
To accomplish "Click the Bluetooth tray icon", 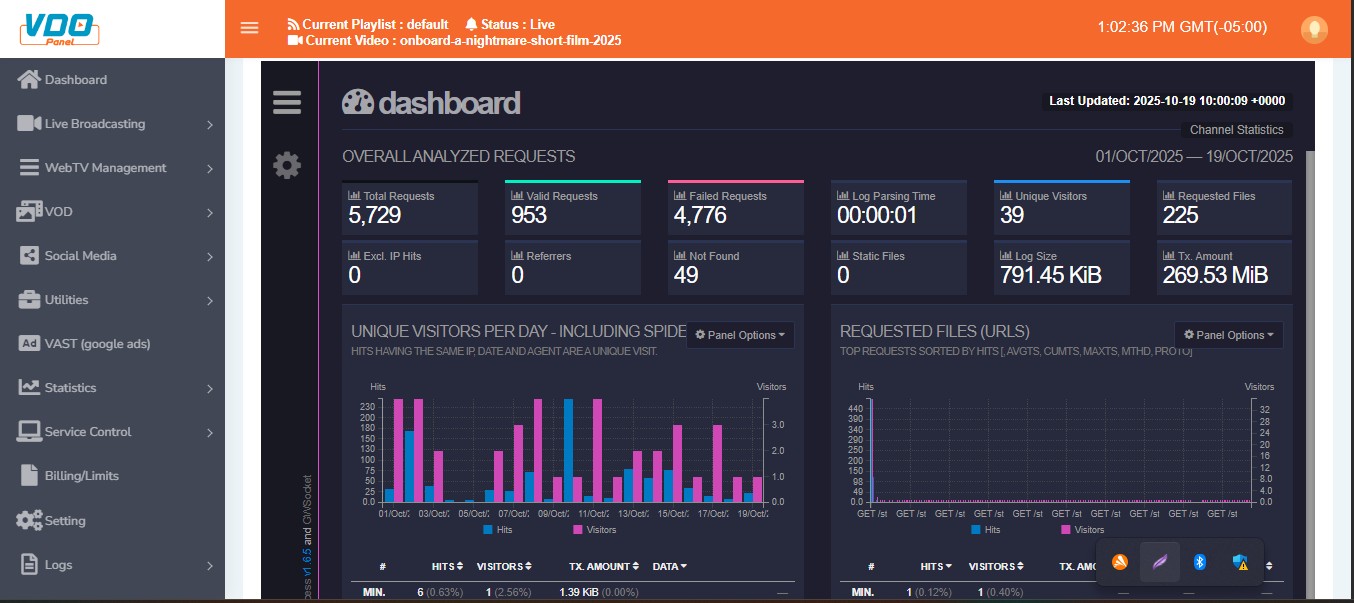I will click(1200, 563).
